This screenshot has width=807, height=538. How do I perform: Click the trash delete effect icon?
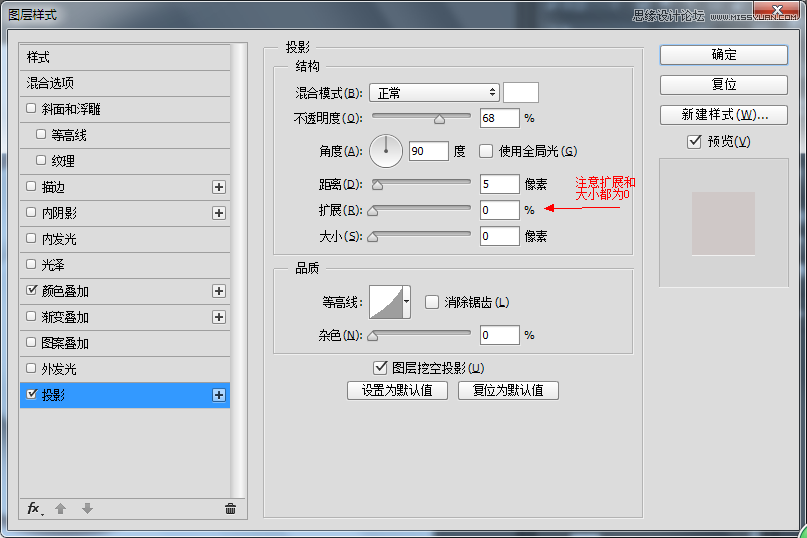[230, 508]
